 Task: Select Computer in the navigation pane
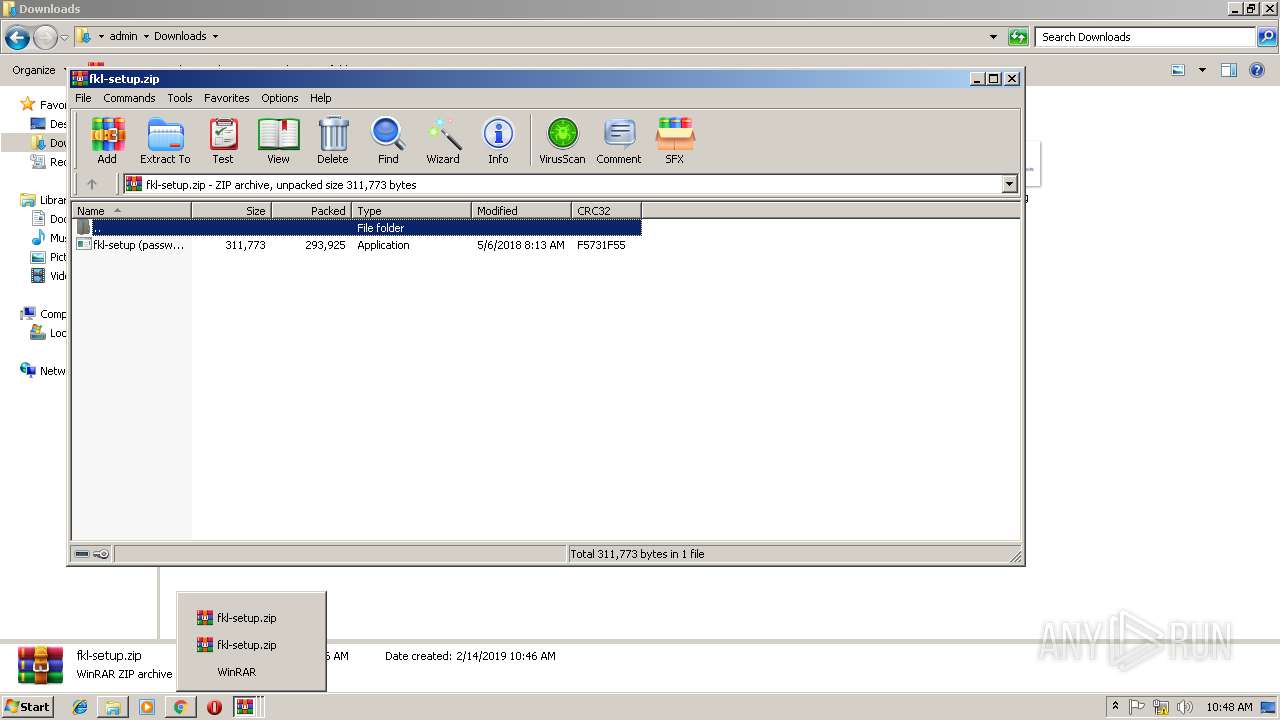coord(44,314)
